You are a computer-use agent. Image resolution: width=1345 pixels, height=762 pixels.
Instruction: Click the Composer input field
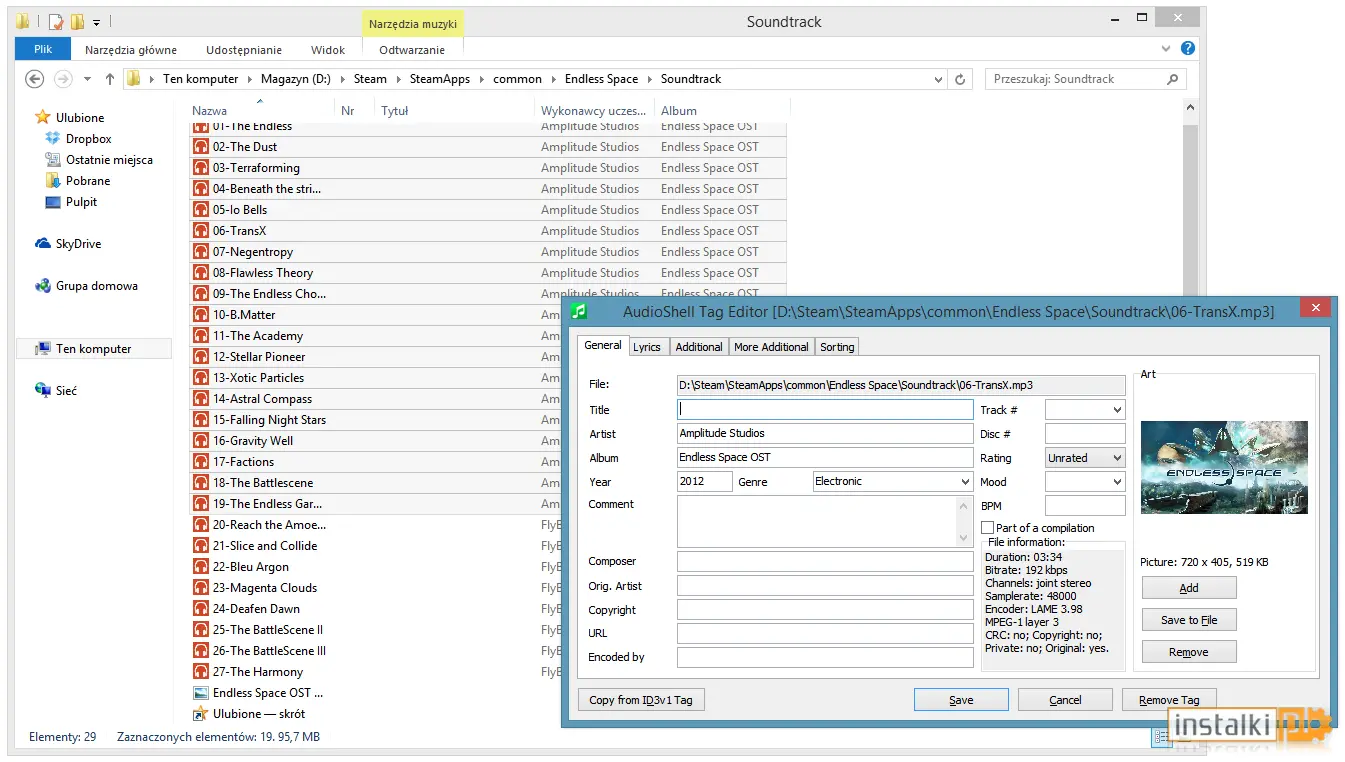pos(825,561)
